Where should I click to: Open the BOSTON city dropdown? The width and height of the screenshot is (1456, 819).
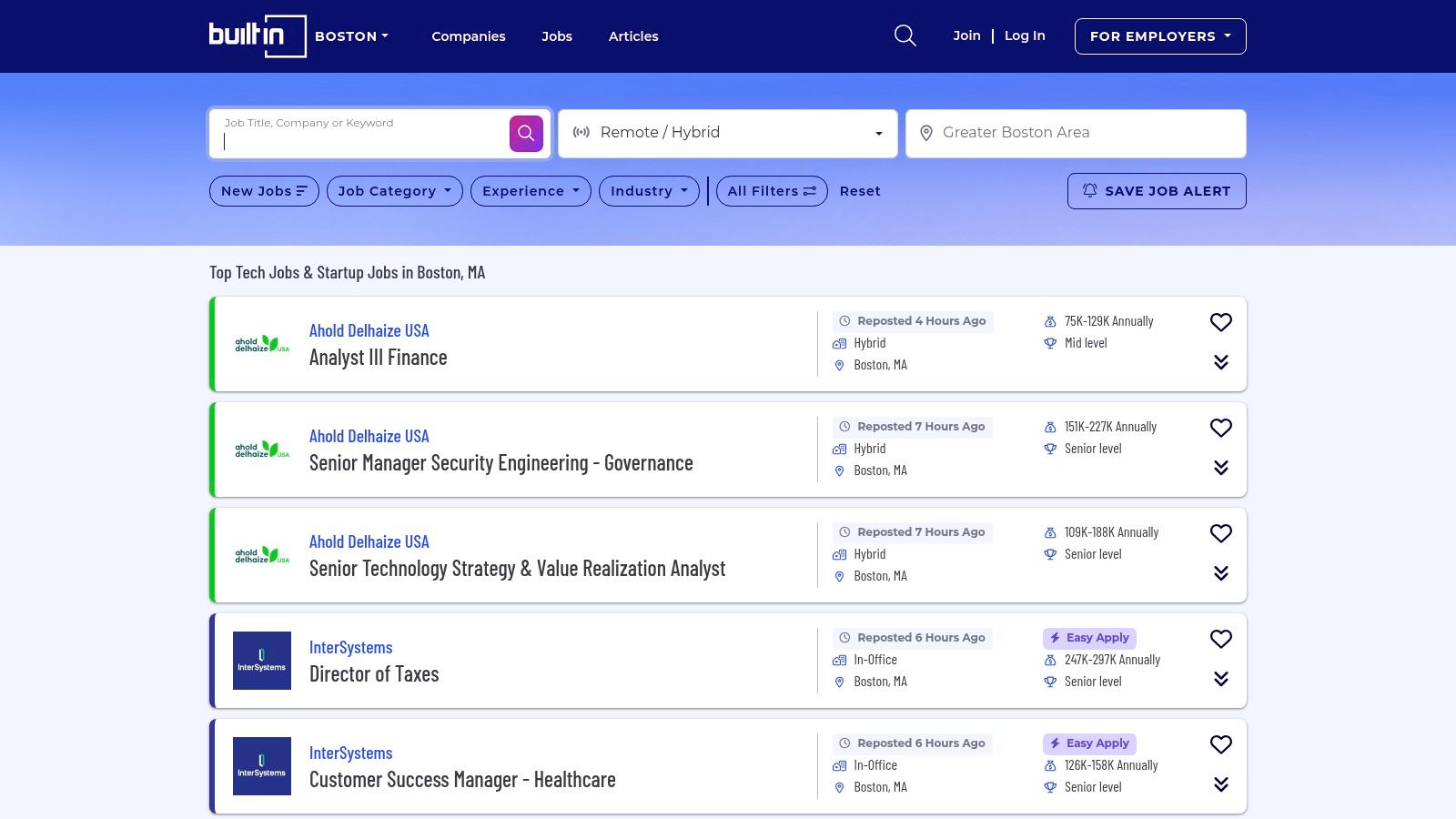click(352, 36)
